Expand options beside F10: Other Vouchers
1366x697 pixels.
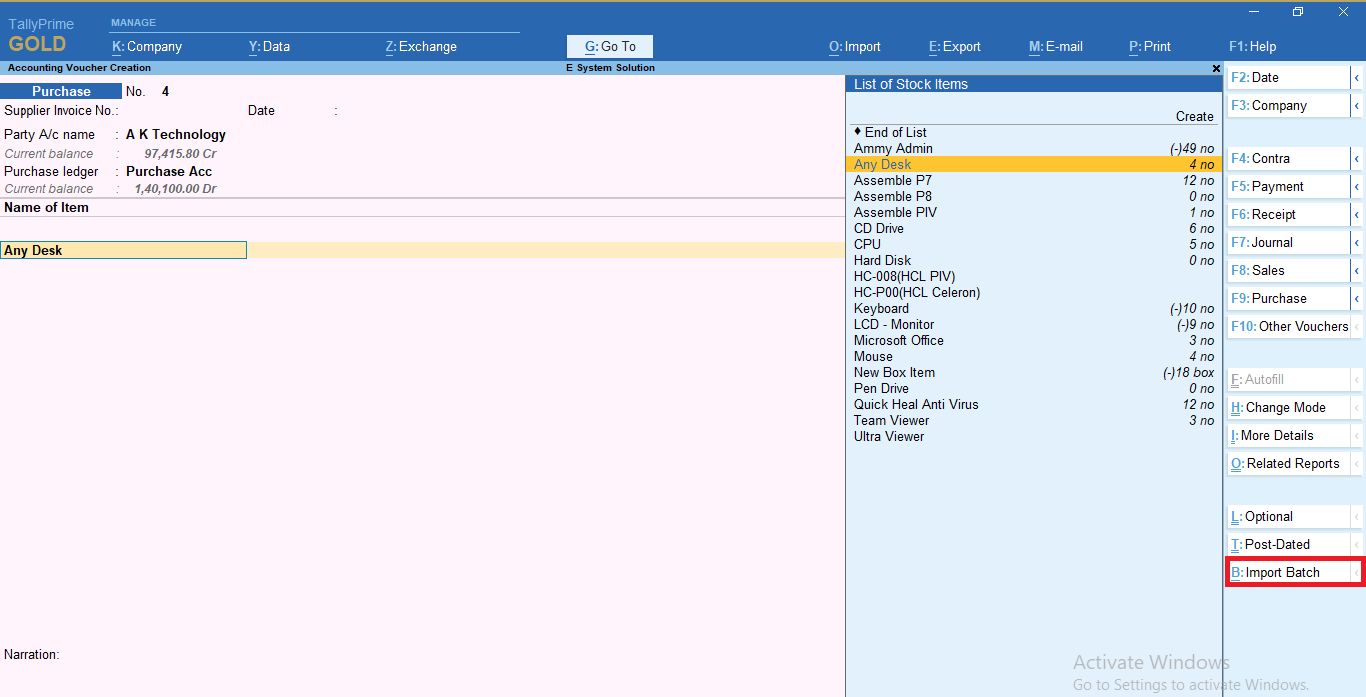click(x=1358, y=326)
